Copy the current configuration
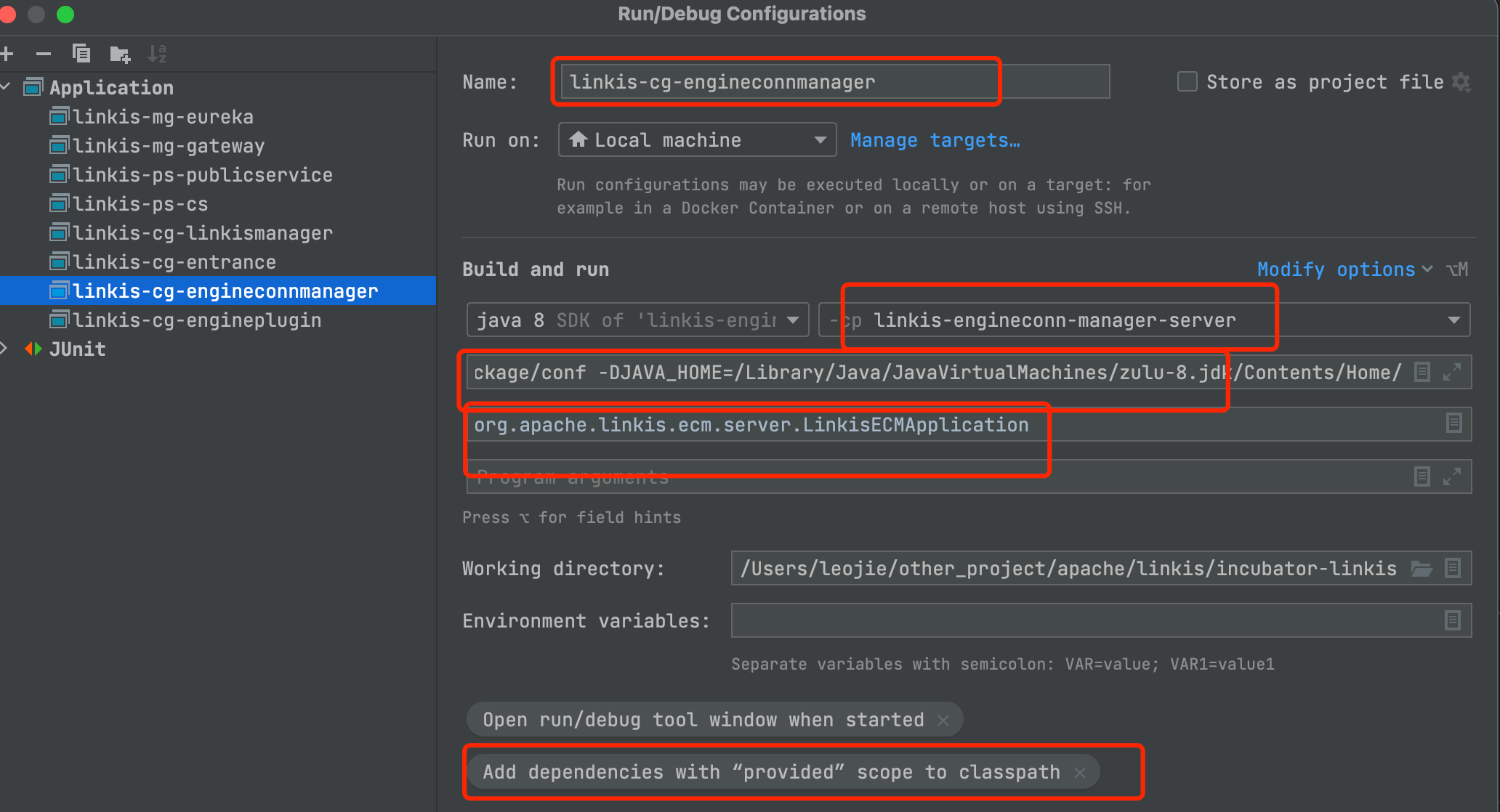 click(81, 53)
